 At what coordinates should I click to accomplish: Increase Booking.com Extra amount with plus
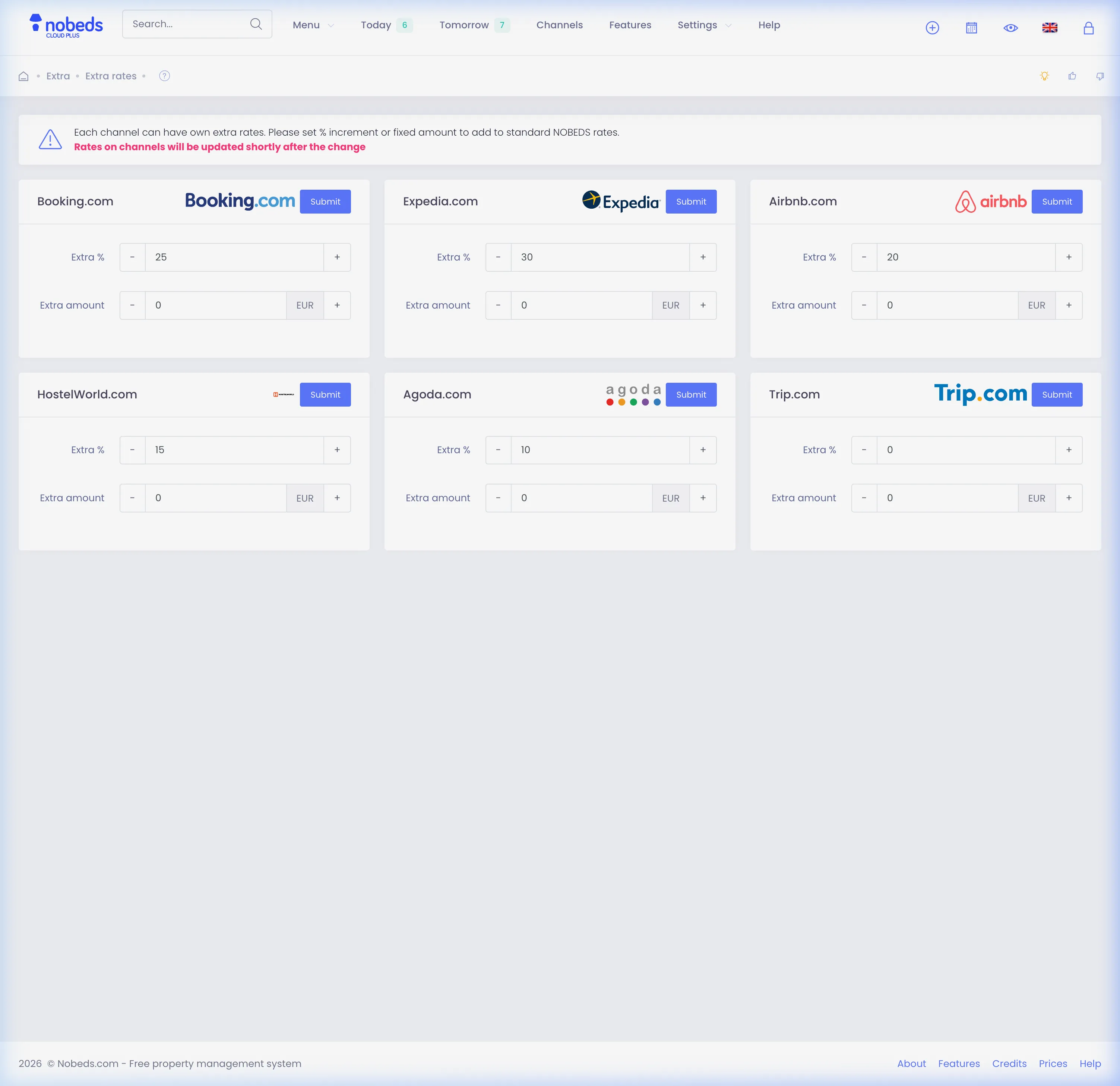[337, 305]
